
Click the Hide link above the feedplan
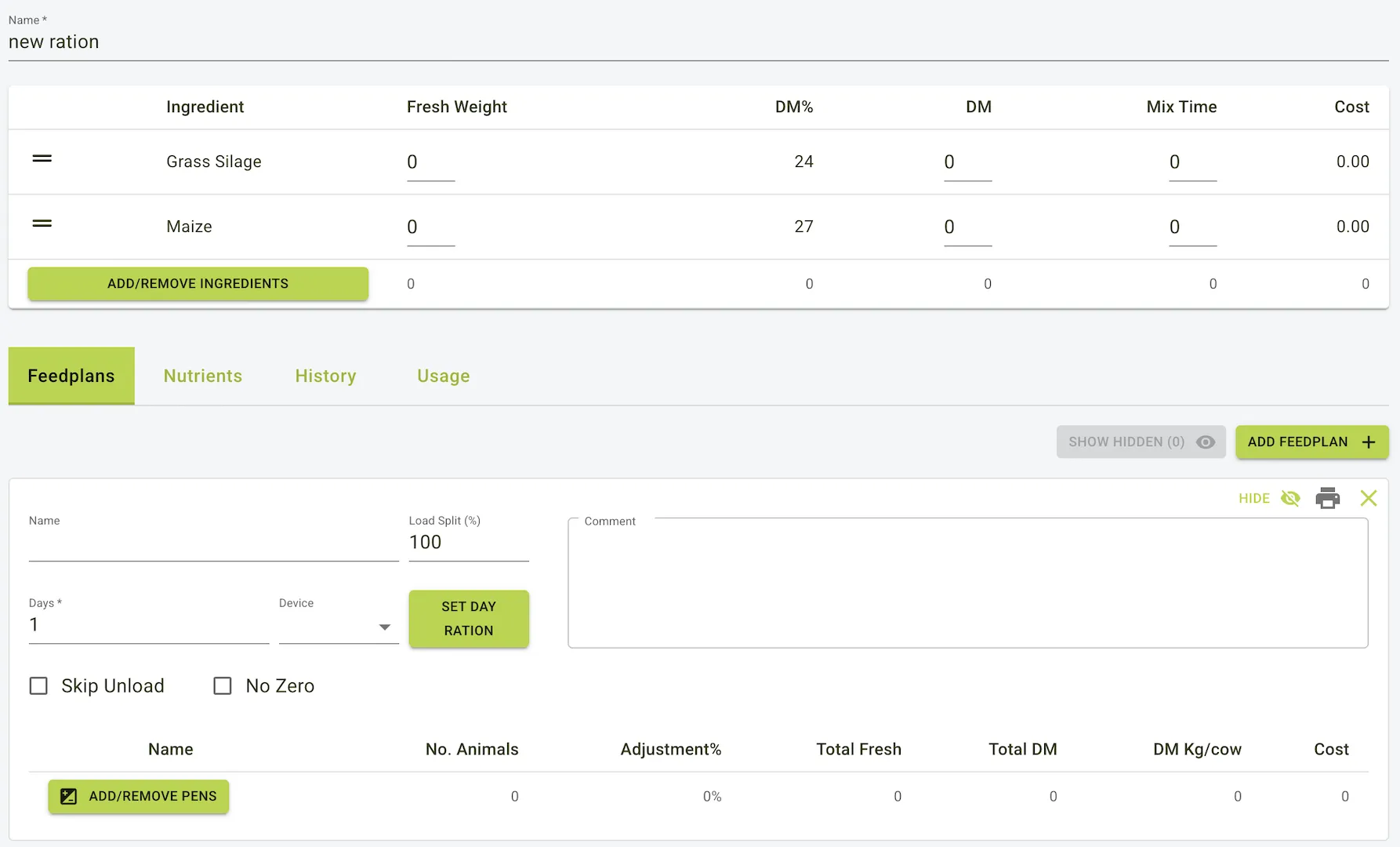click(x=1253, y=498)
